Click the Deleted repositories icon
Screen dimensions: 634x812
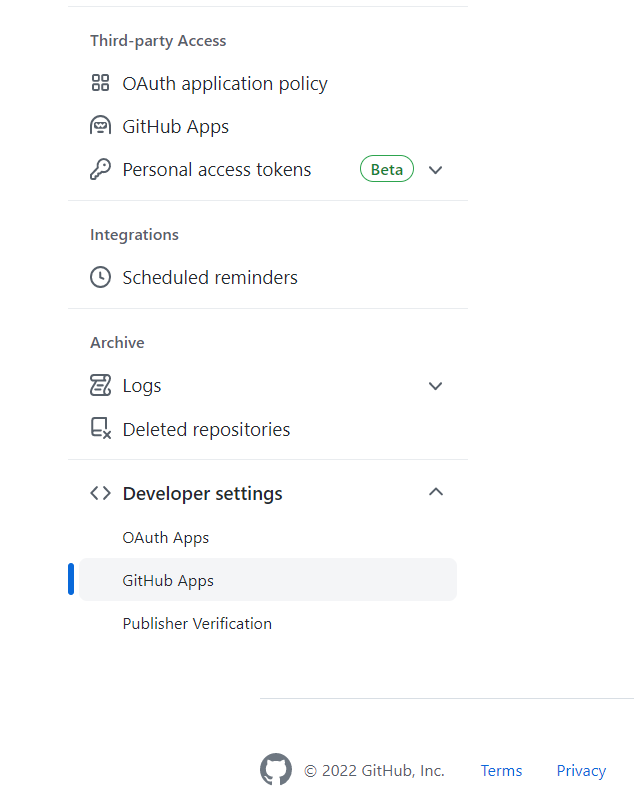click(100, 428)
